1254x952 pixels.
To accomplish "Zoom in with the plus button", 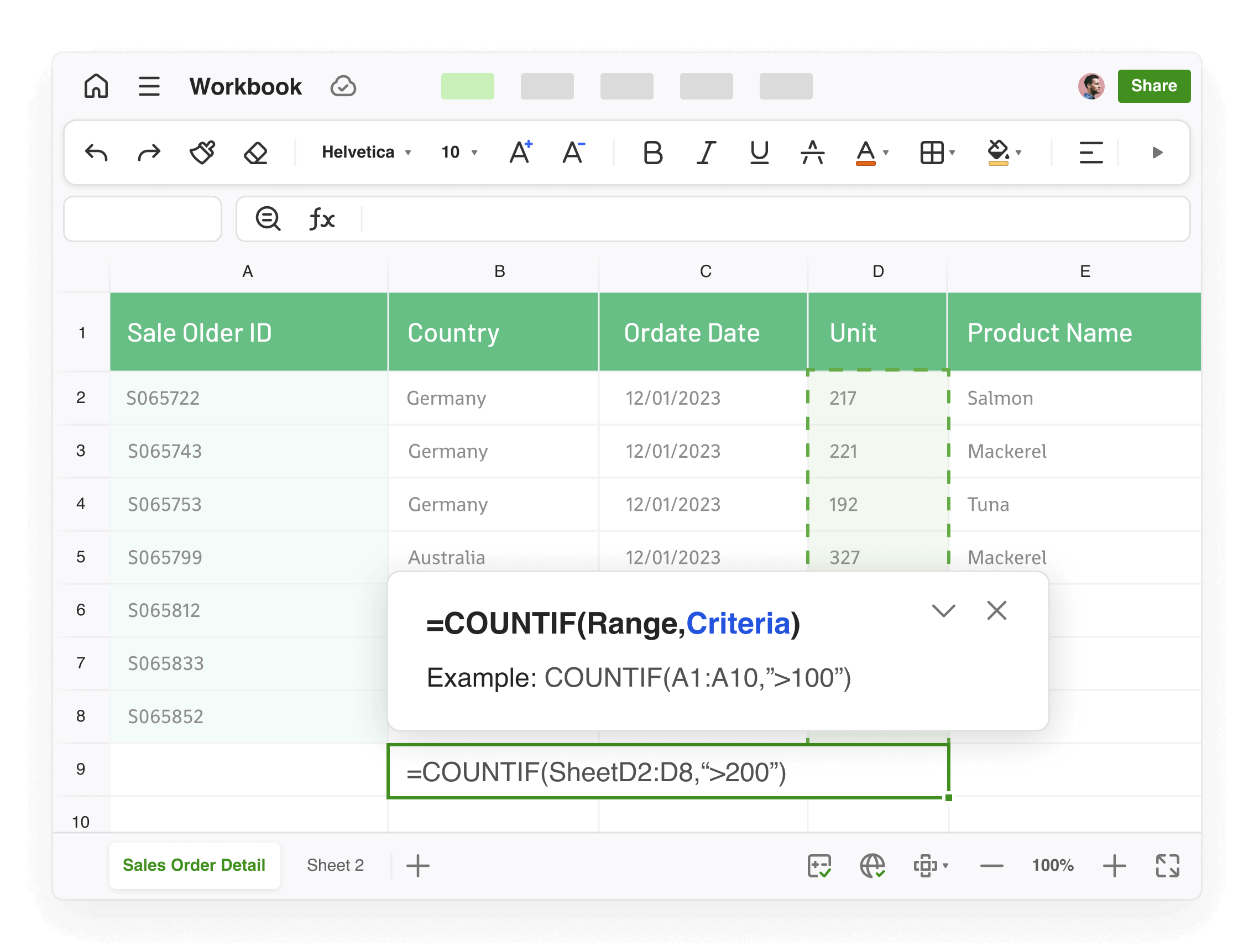I will (1115, 866).
